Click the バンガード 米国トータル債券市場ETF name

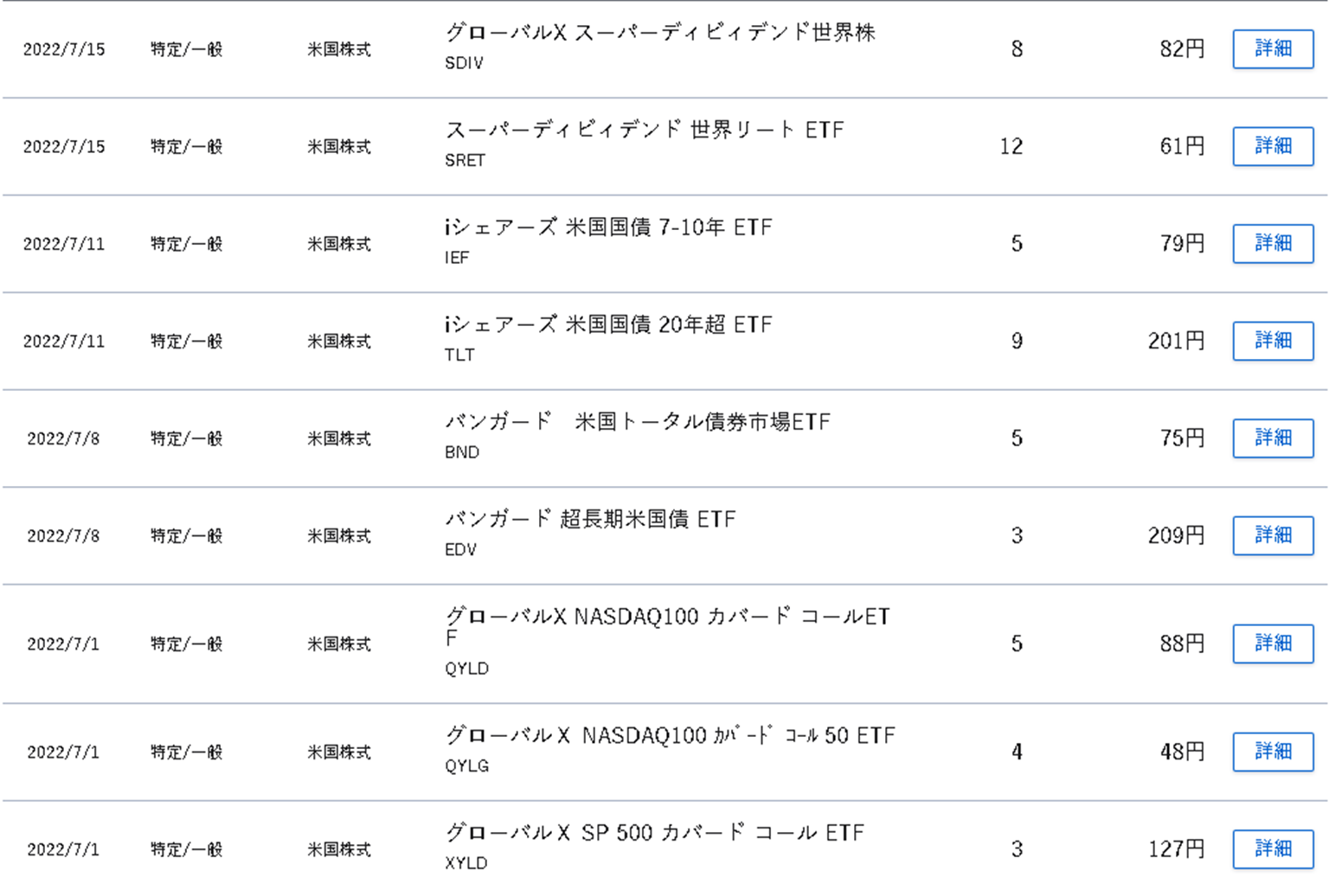click(637, 422)
